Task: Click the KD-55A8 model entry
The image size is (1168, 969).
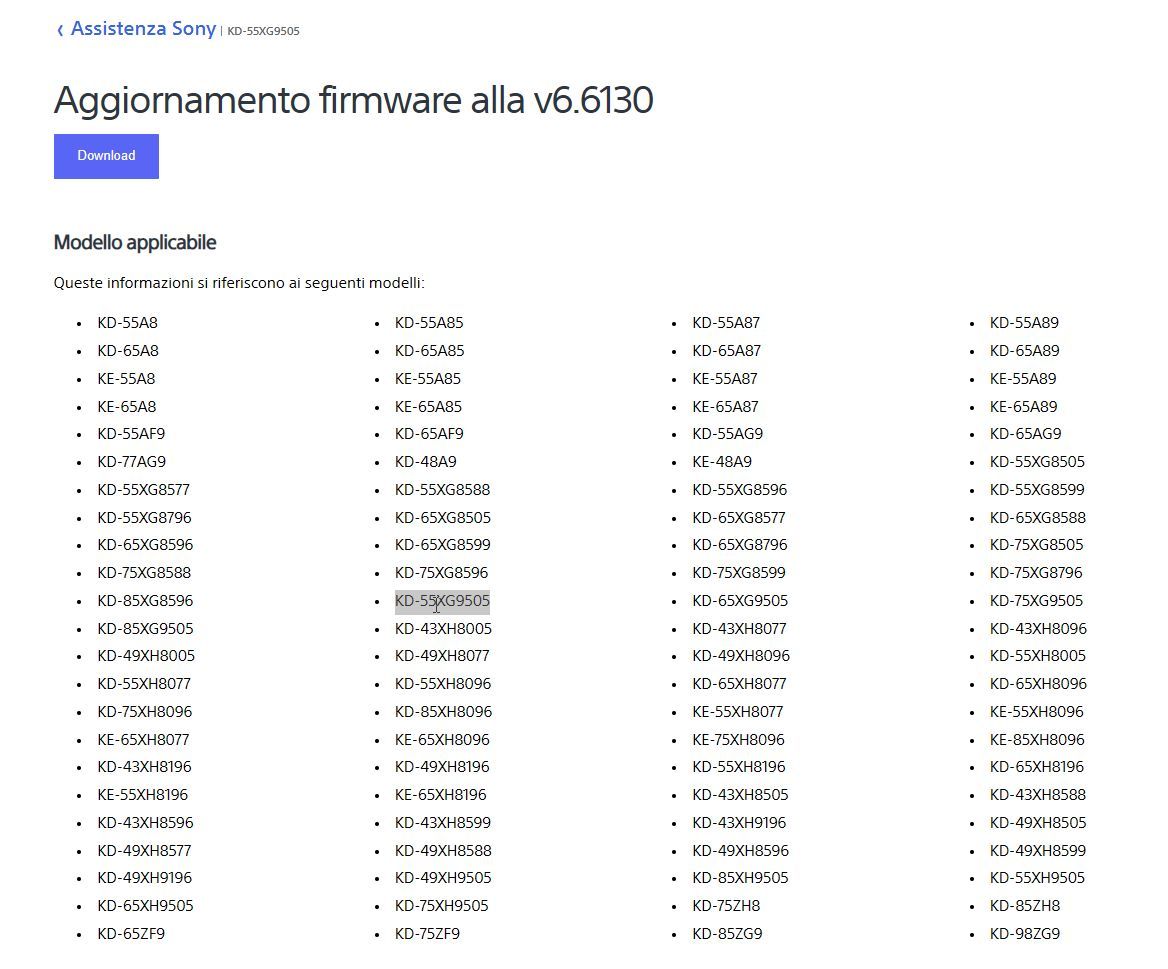Action: [x=127, y=323]
